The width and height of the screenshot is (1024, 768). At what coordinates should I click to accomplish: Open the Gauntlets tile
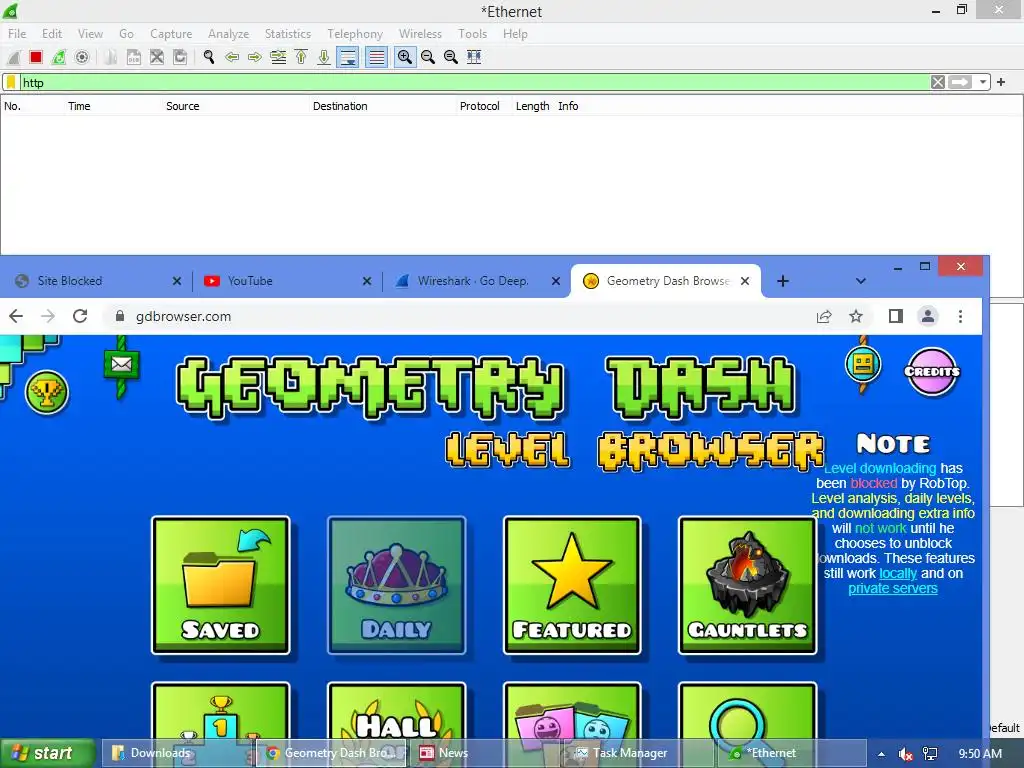coord(748,585)
